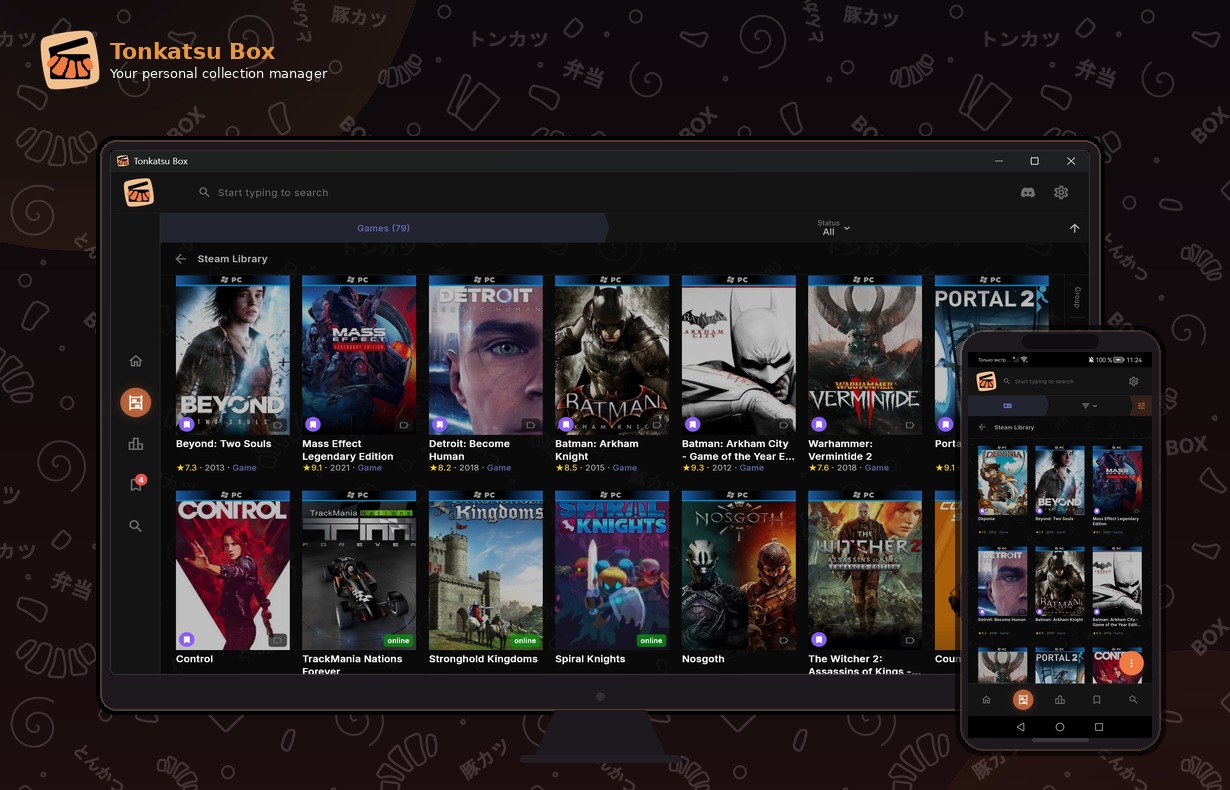
Task: Tap Home in phone bottom navigation
Action: pyautogui.click(x=986, y=700)
